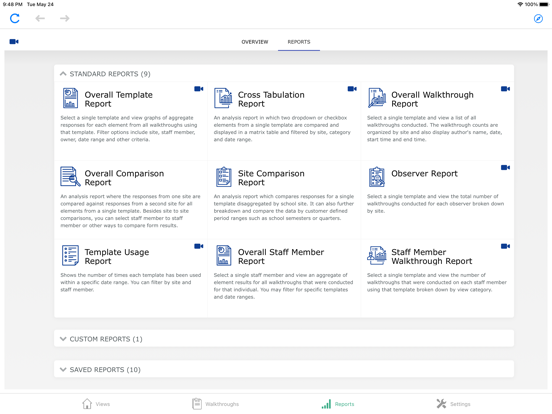Viewport: 552px width, 414px height.
Task: Open the page-level video camera icon
Action: [x=14, y=42]
